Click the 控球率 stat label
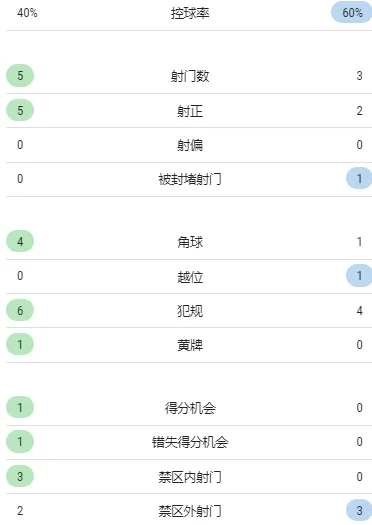372x525 pixels. [x=190, y=13]
